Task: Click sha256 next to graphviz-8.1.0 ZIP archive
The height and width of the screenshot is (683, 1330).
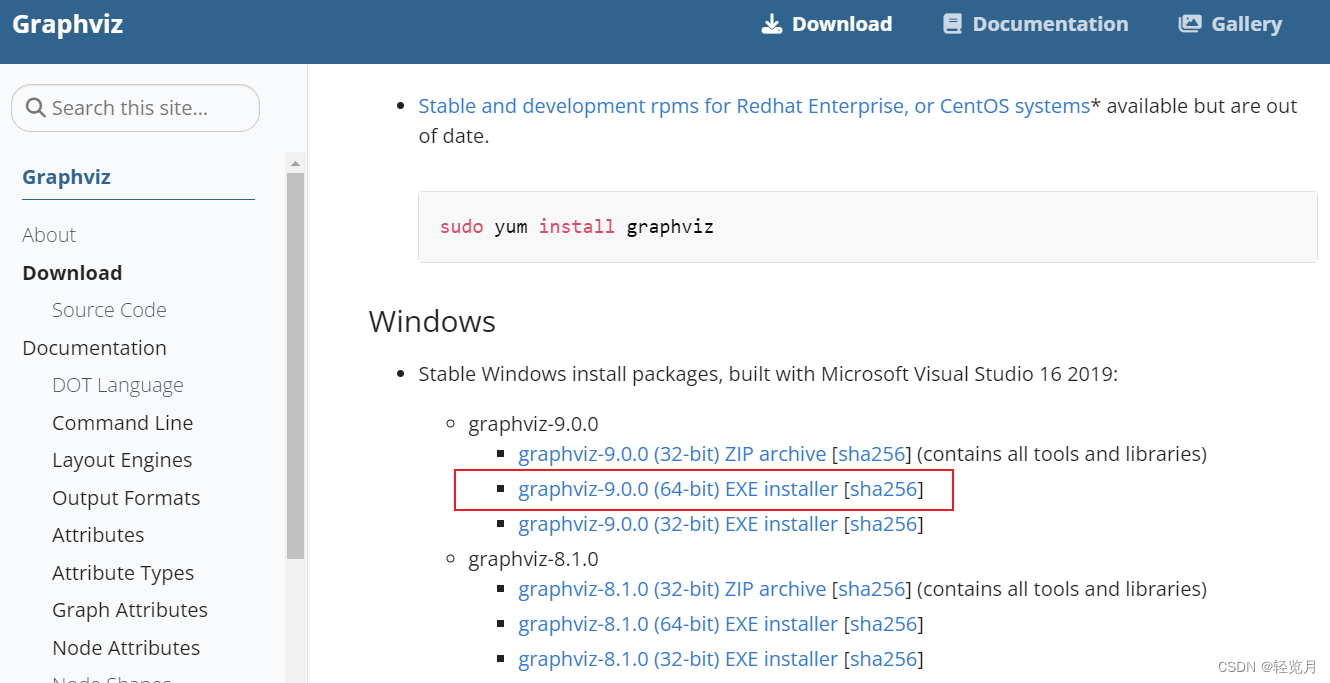Action: click(871, 589)
